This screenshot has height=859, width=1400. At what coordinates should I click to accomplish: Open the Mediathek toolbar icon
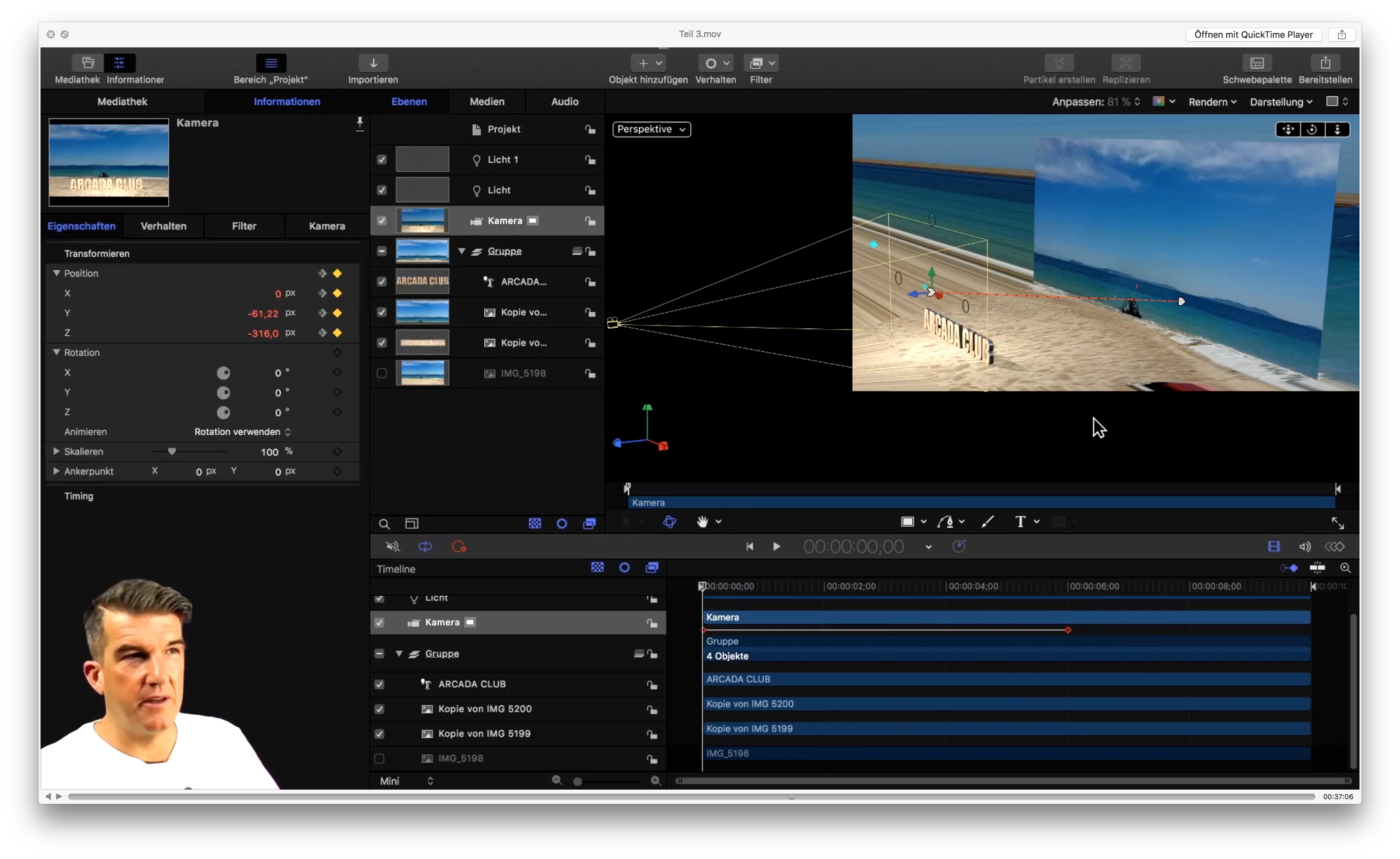pos(88,63)
